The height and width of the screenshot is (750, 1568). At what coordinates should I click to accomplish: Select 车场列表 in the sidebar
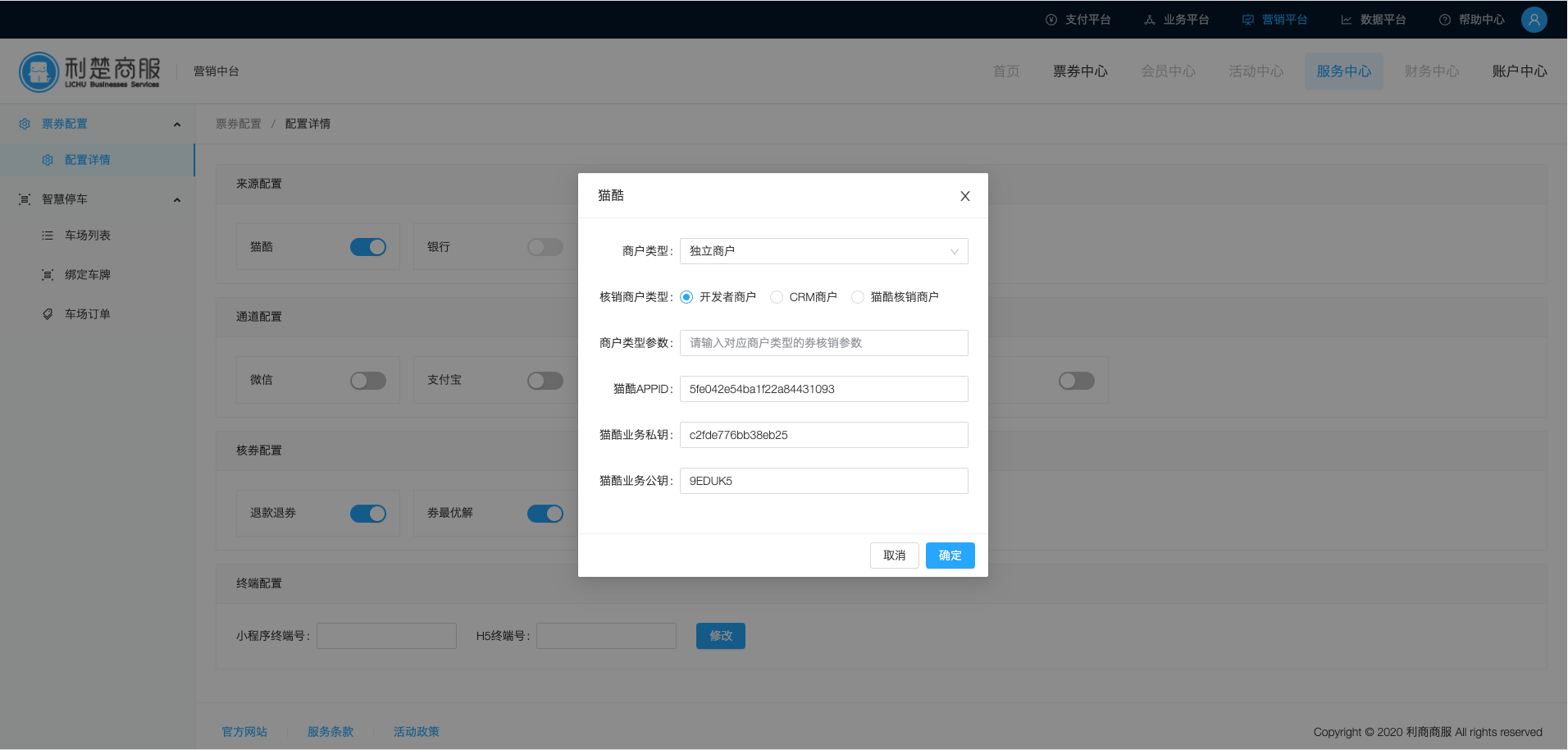point(88,236)
